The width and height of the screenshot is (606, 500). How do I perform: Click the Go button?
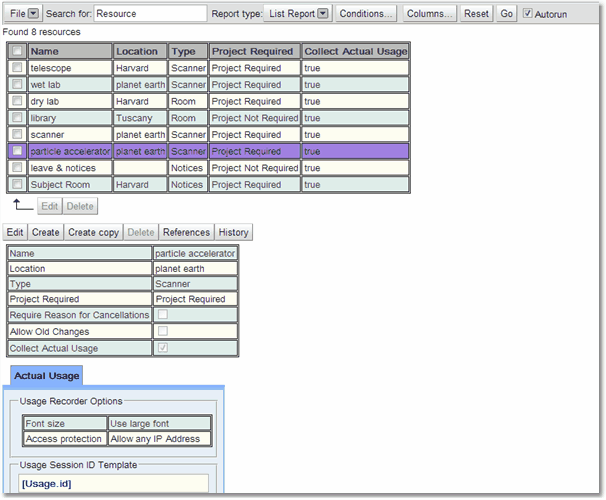coord(506,14)
